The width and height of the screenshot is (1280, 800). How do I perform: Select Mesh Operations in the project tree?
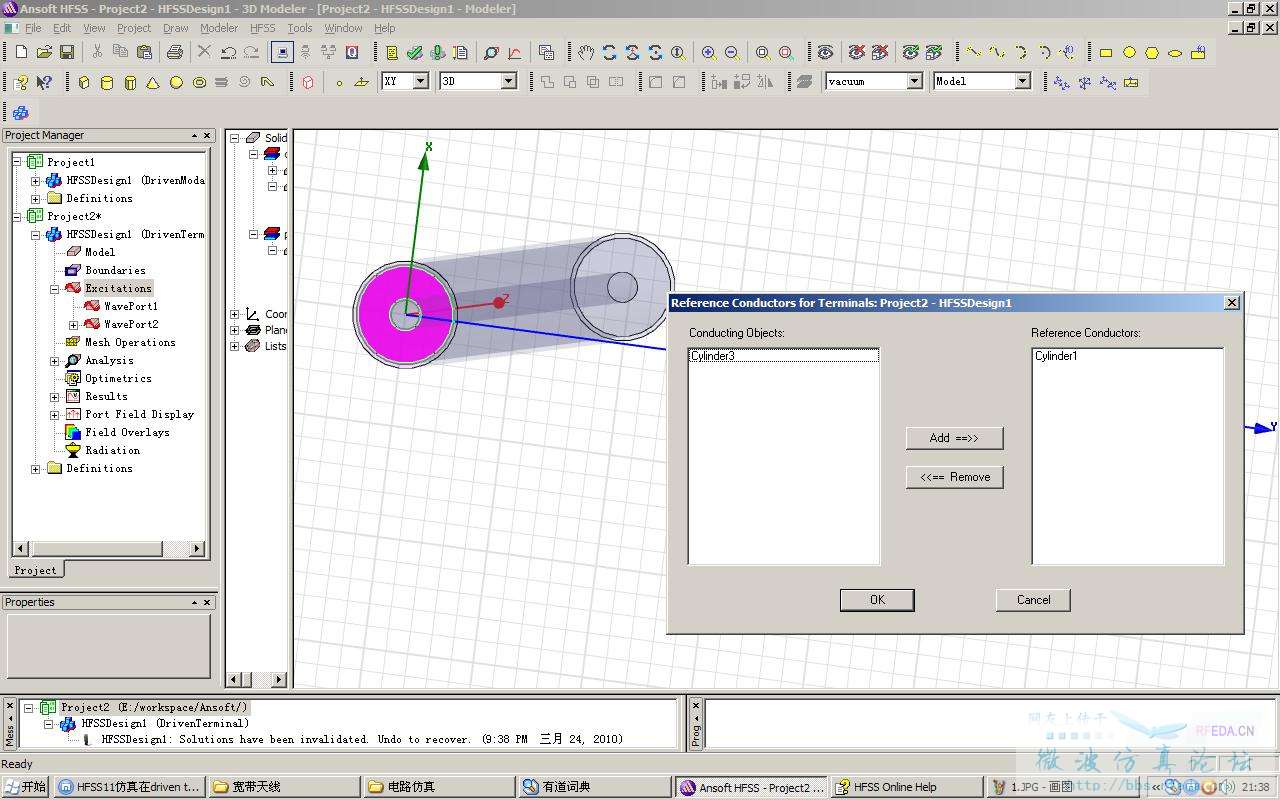129,342
